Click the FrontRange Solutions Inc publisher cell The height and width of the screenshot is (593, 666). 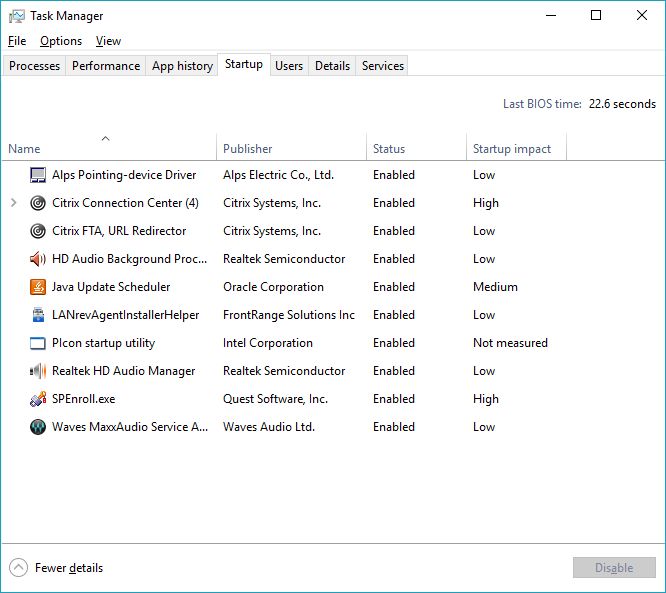point(289,315)
